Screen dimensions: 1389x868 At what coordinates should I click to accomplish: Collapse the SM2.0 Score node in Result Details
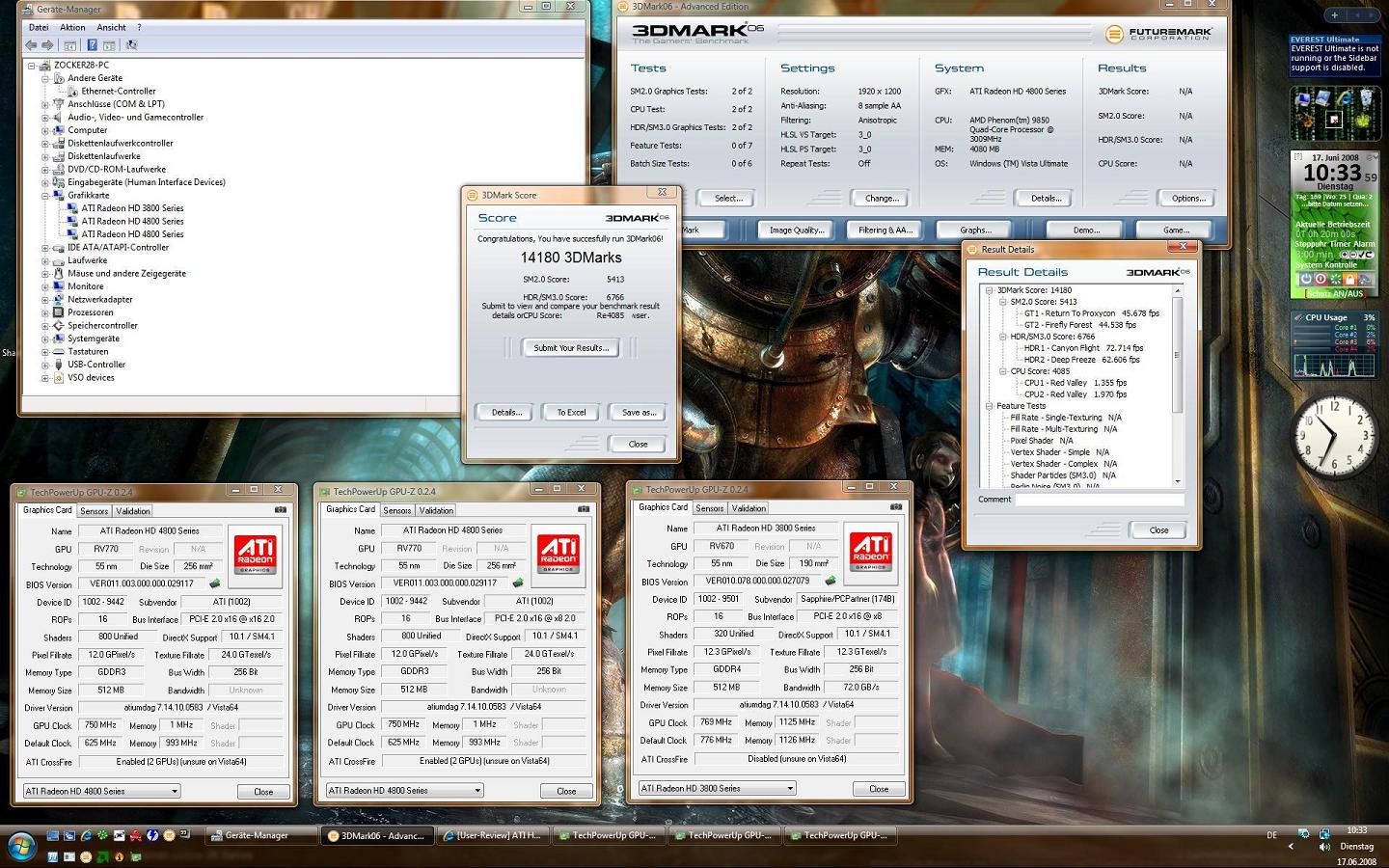click(1003, 302)
